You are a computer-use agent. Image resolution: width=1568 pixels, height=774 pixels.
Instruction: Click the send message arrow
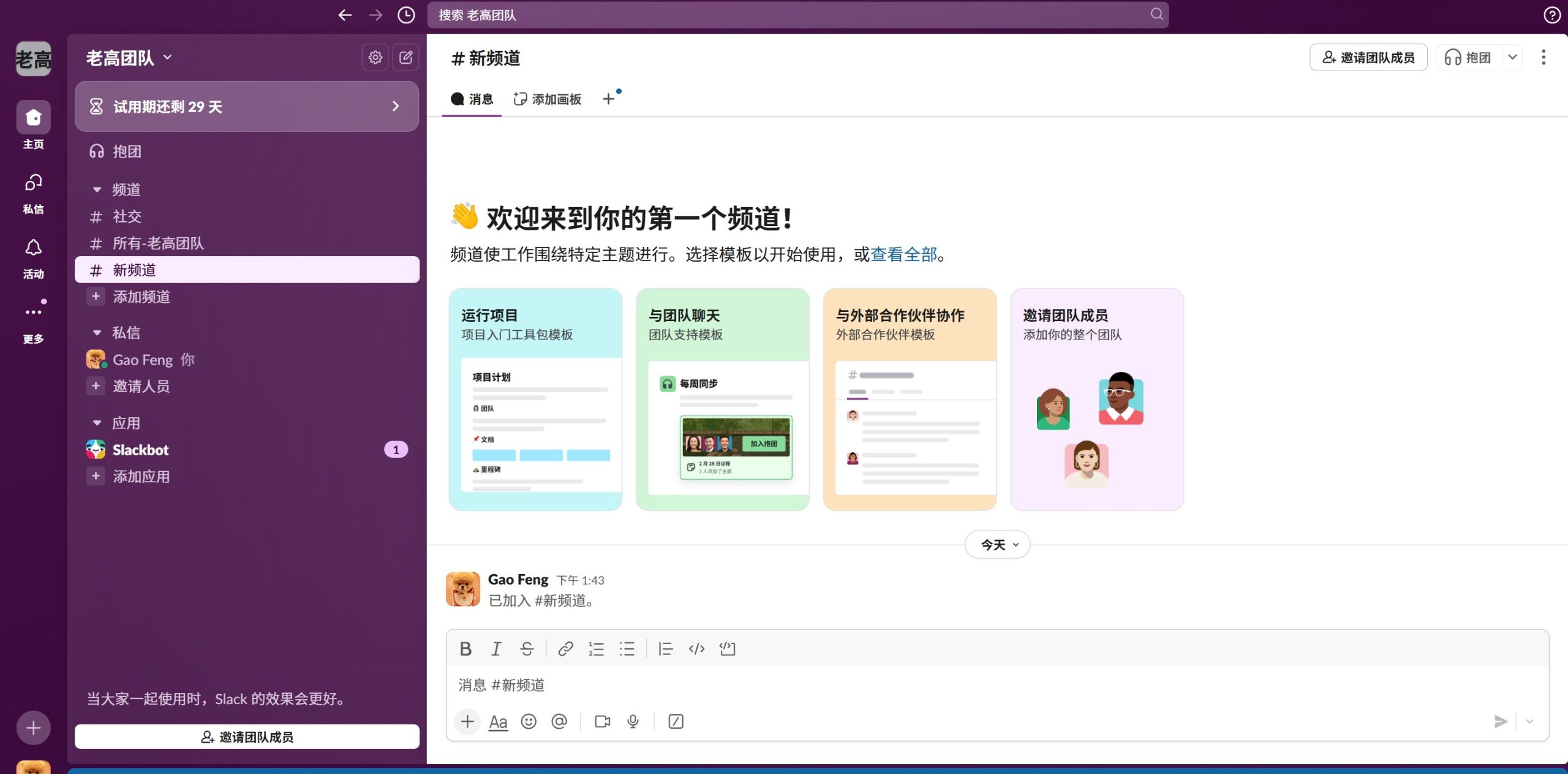[x=1500, y=721]
